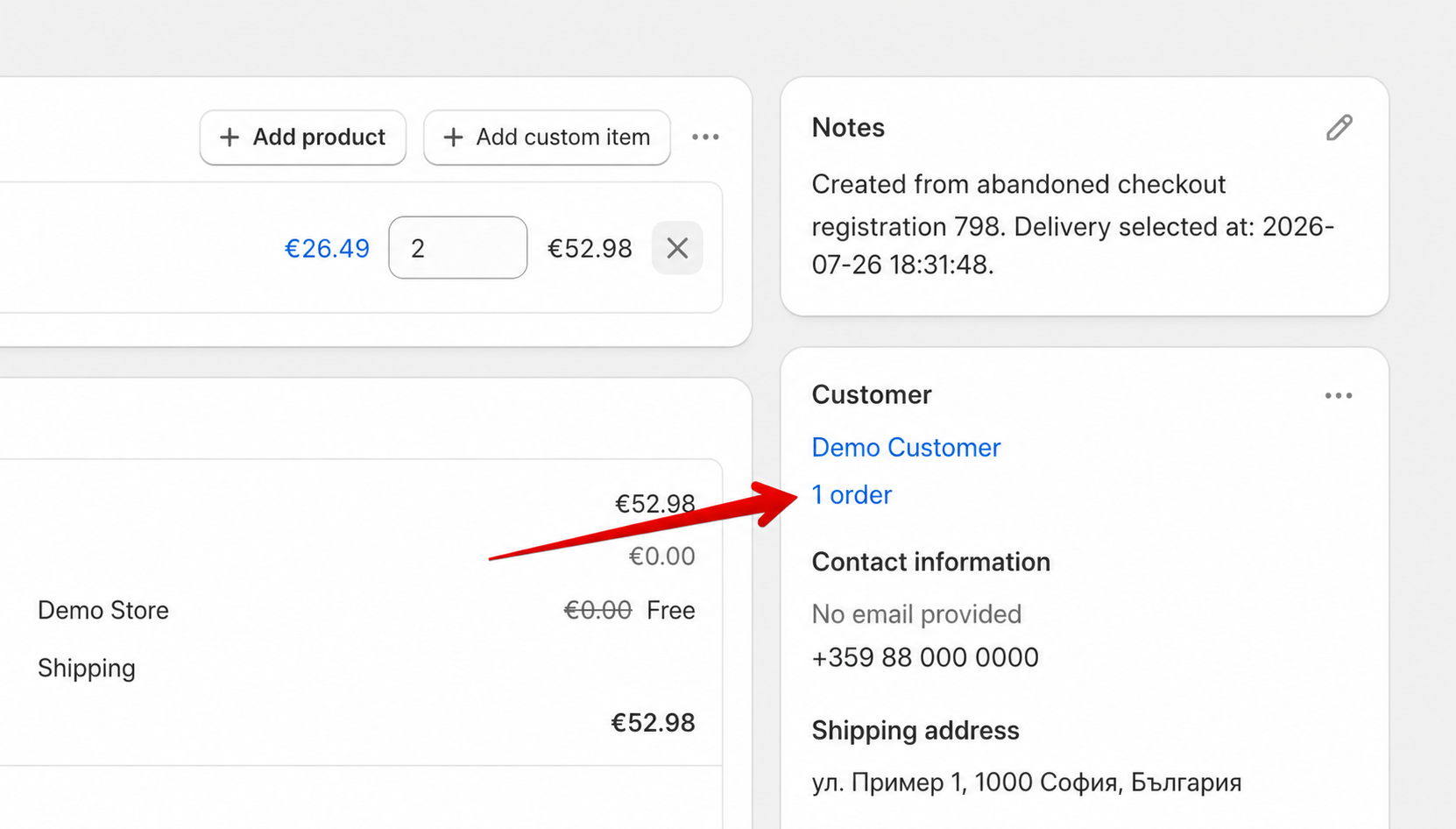The height and width of the screenshot is (829, 1456).
Task: Open products section more options menu
Action: point(705,137)
